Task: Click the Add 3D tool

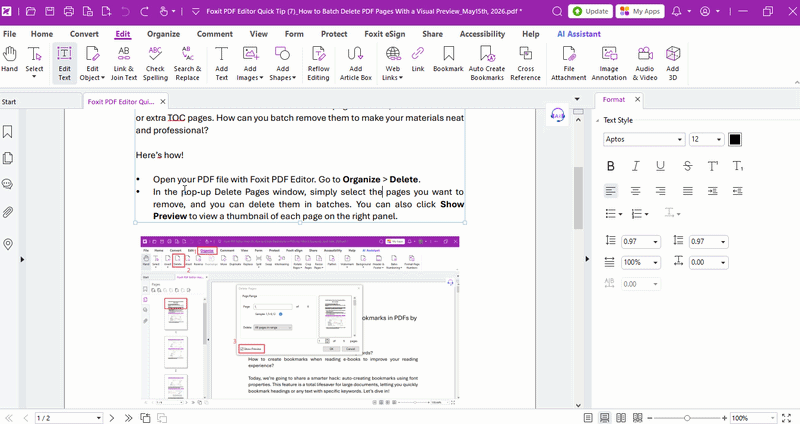Action: [672, 63]
